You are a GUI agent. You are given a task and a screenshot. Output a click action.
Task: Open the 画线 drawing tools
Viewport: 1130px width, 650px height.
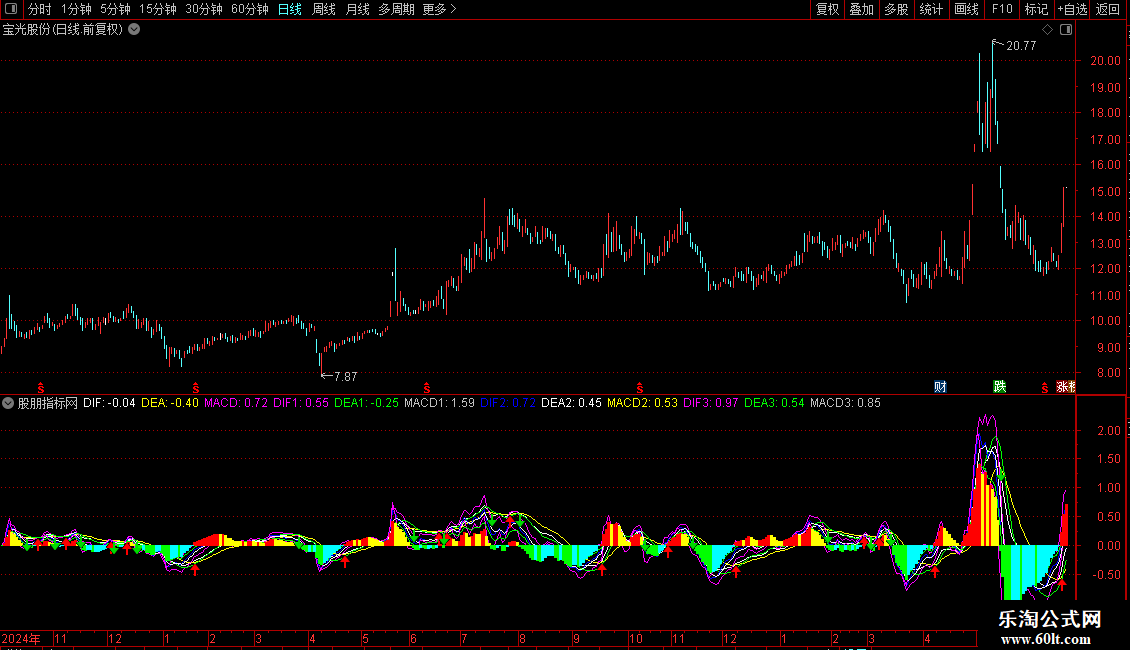coord(966,9)
